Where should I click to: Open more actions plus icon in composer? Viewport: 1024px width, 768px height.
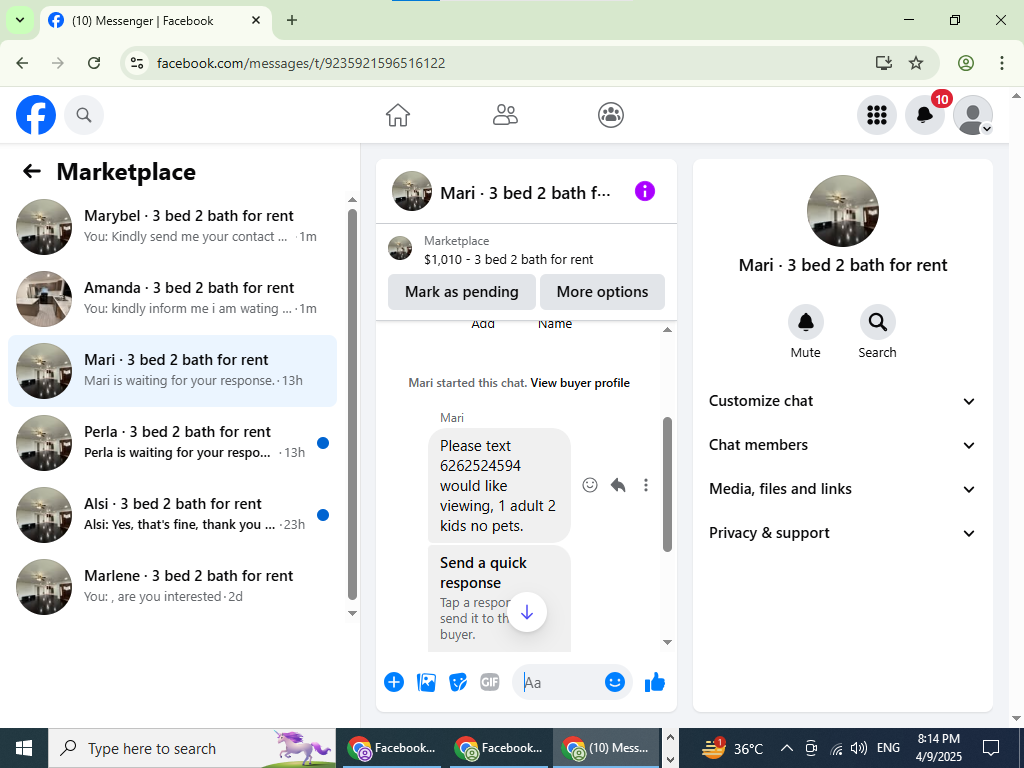pos(394,682)
